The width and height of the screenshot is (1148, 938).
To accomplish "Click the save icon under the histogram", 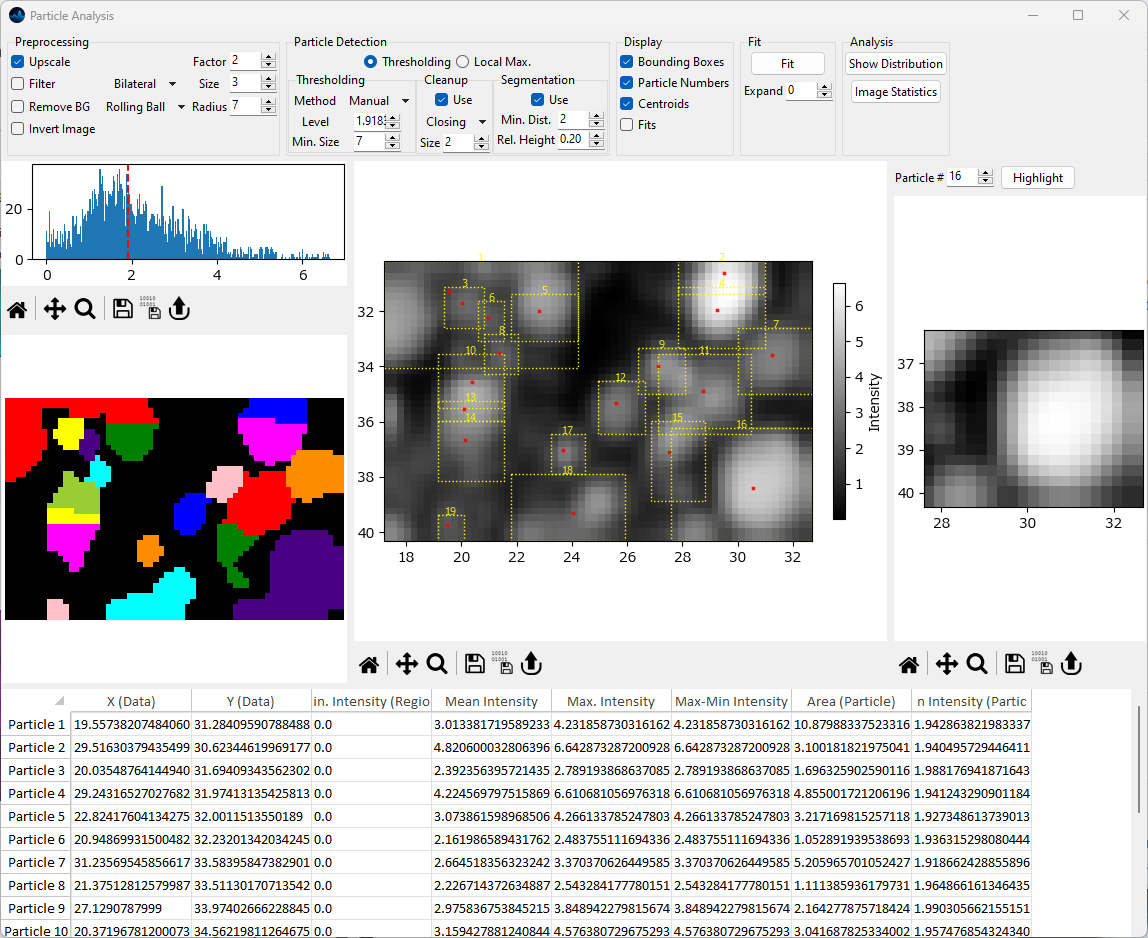I will point(123,309).
